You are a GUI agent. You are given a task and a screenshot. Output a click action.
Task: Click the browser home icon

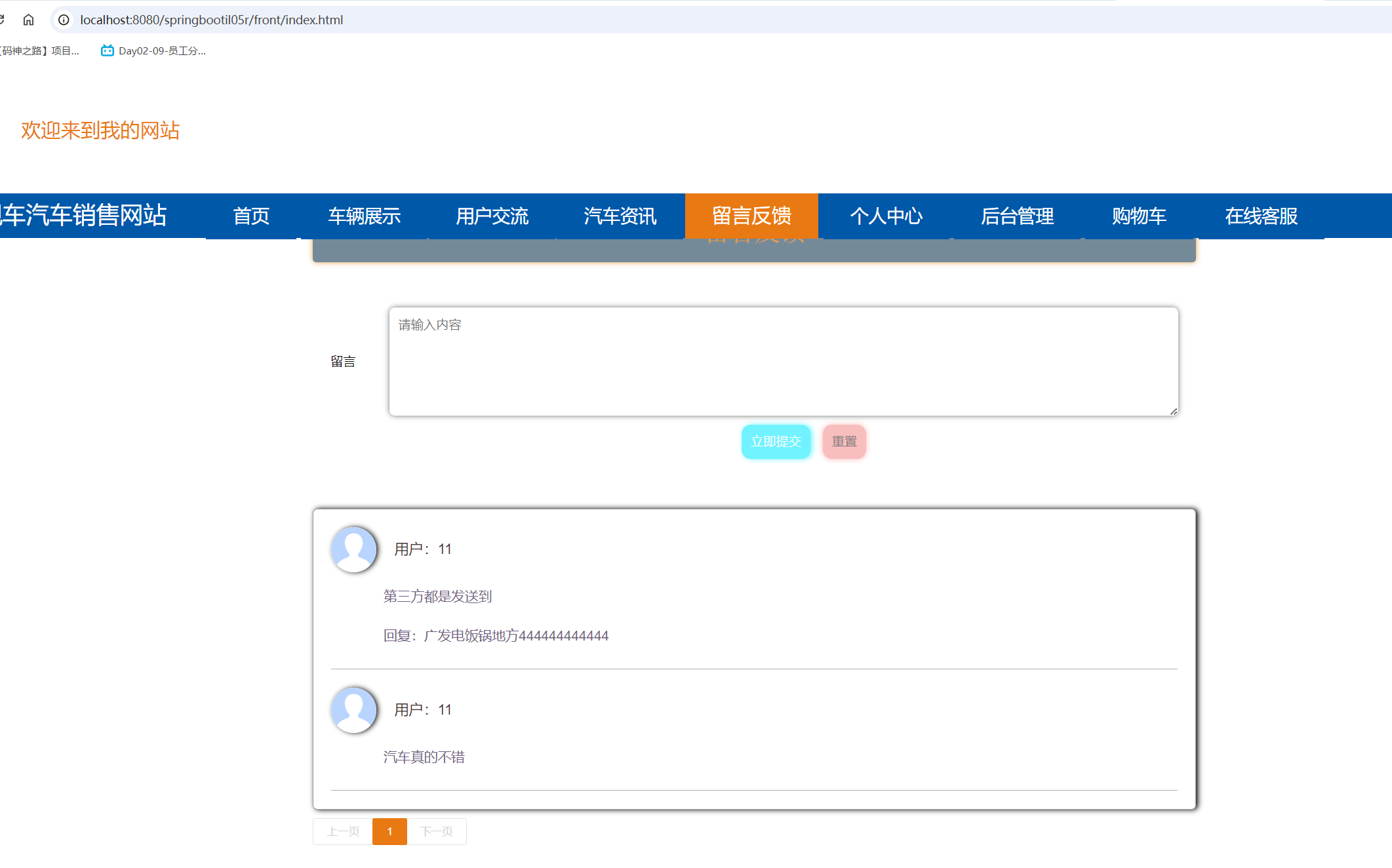(28, 20)
